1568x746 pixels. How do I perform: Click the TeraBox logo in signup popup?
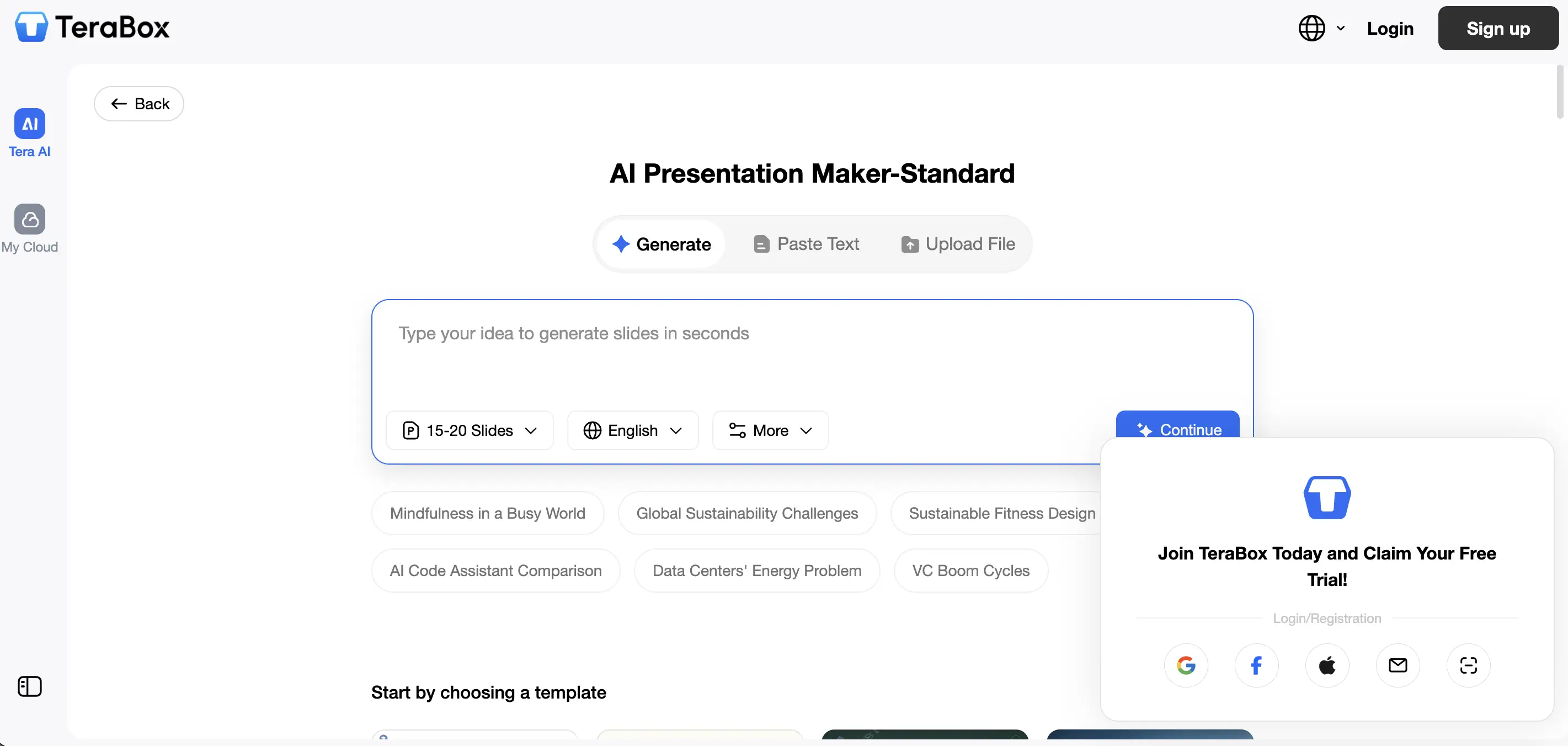(x=1327, y=498)
